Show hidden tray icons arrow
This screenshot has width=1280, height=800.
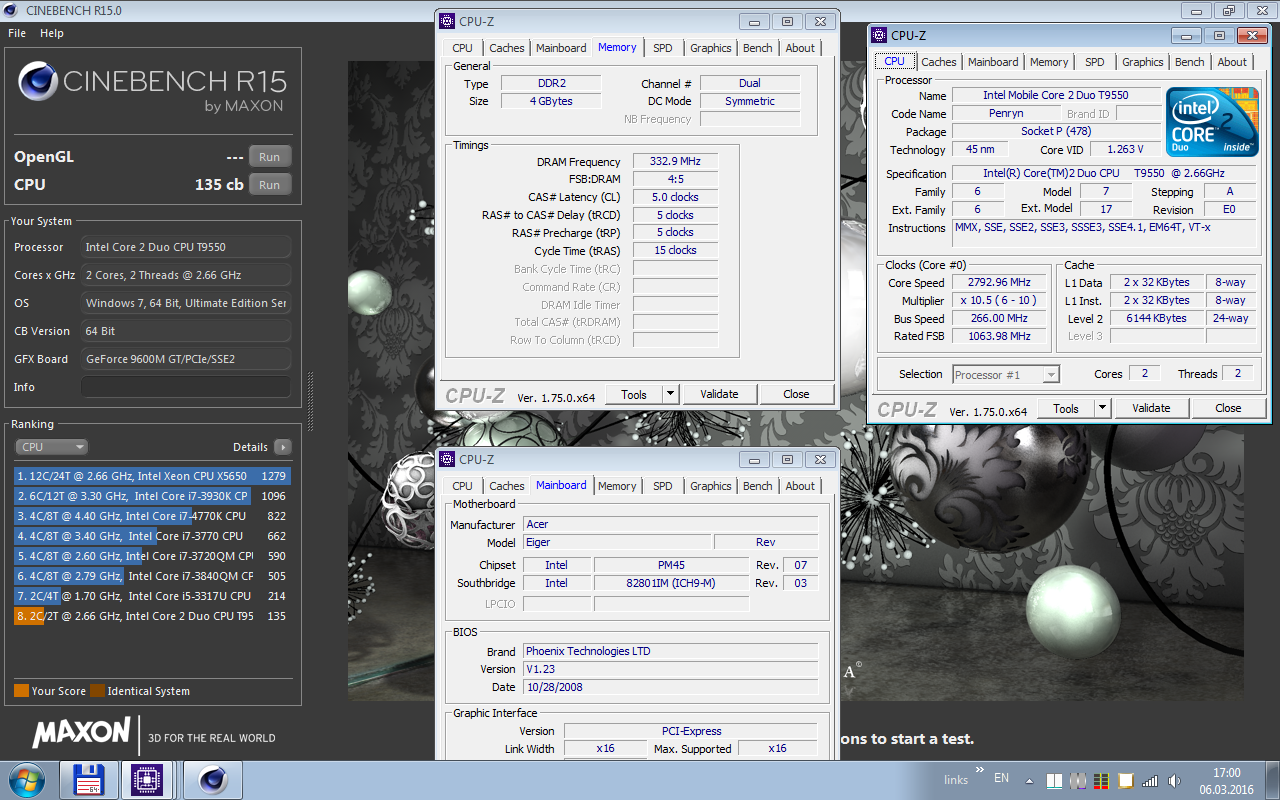coord(1030,781)
